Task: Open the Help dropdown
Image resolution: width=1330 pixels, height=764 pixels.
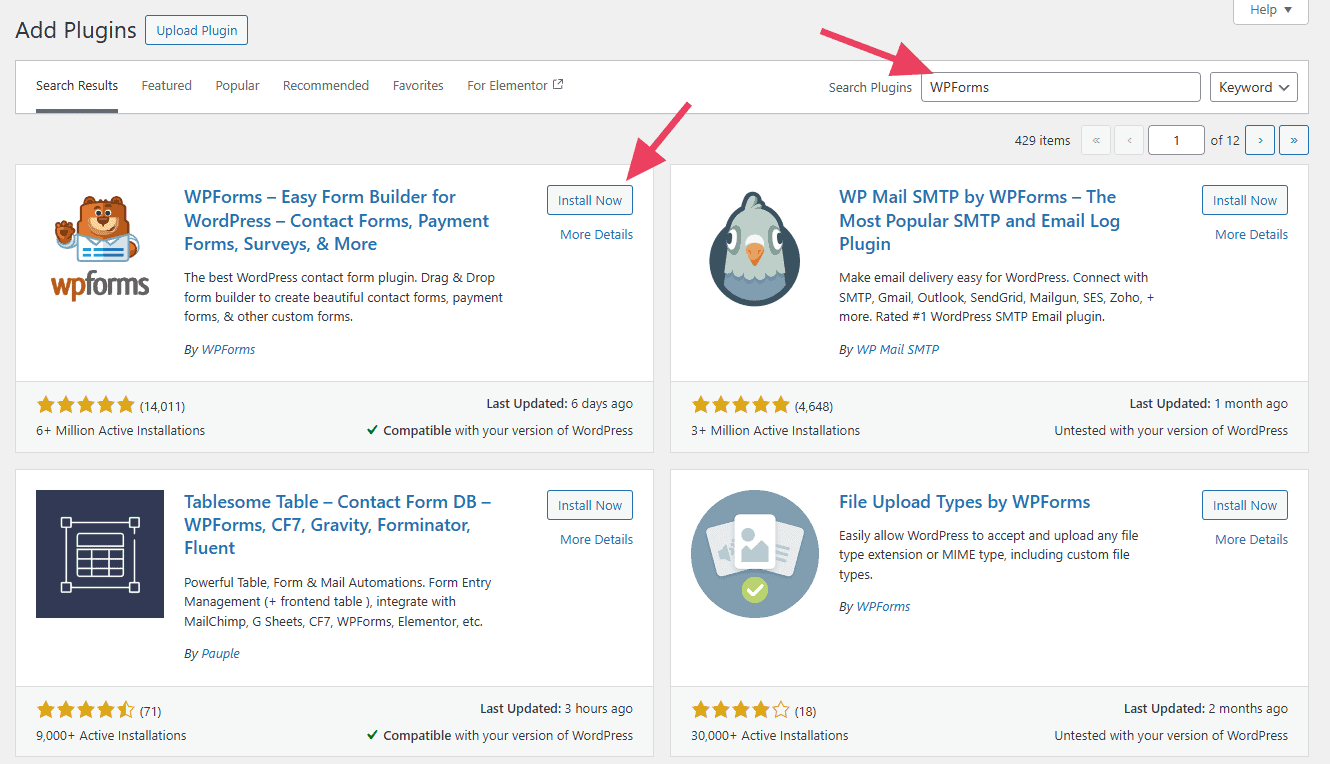Action: 1271,10
